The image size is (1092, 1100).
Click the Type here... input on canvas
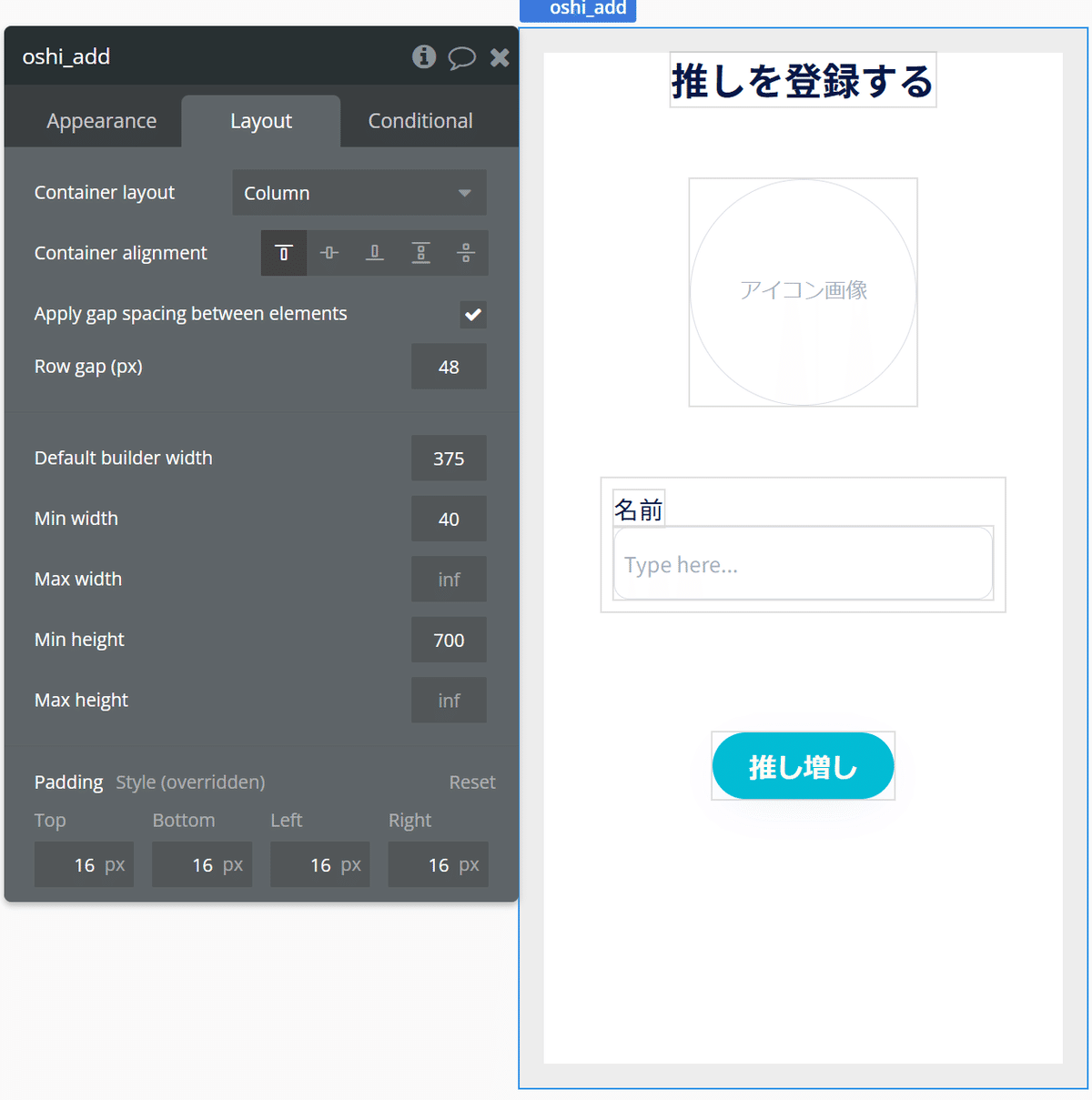(803, 564)
